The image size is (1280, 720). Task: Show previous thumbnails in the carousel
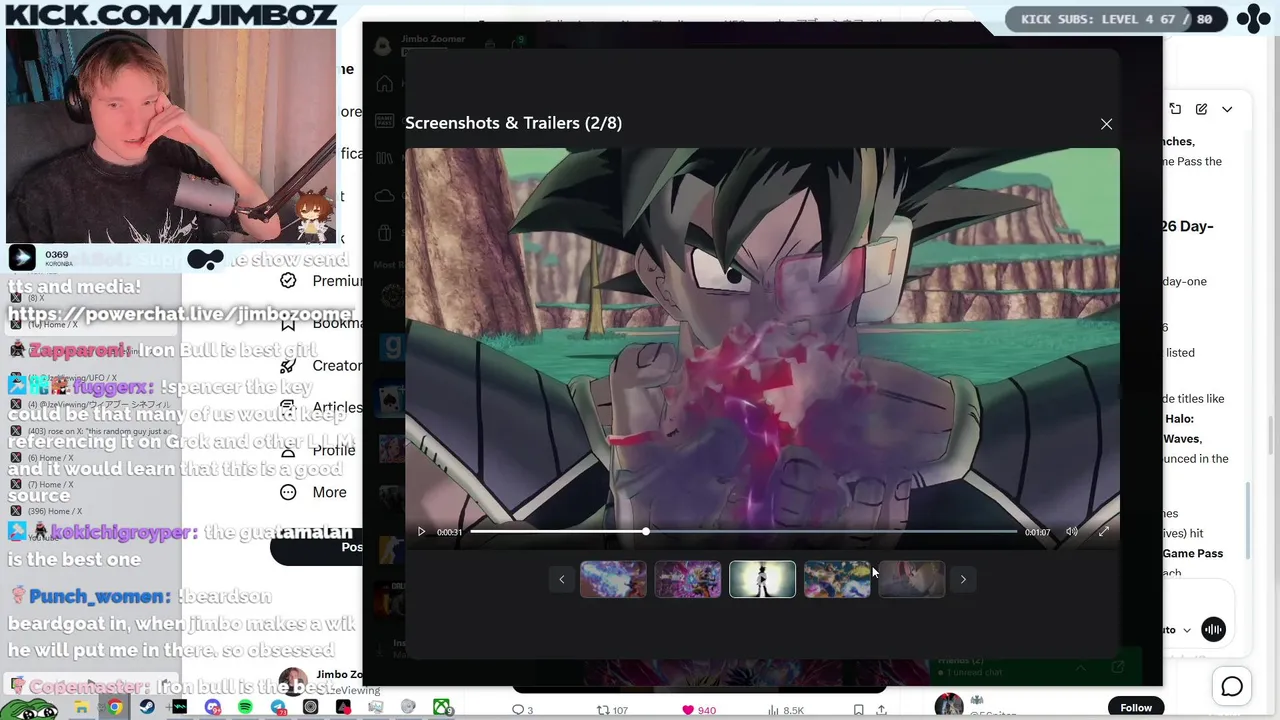[x=561, y=579]
